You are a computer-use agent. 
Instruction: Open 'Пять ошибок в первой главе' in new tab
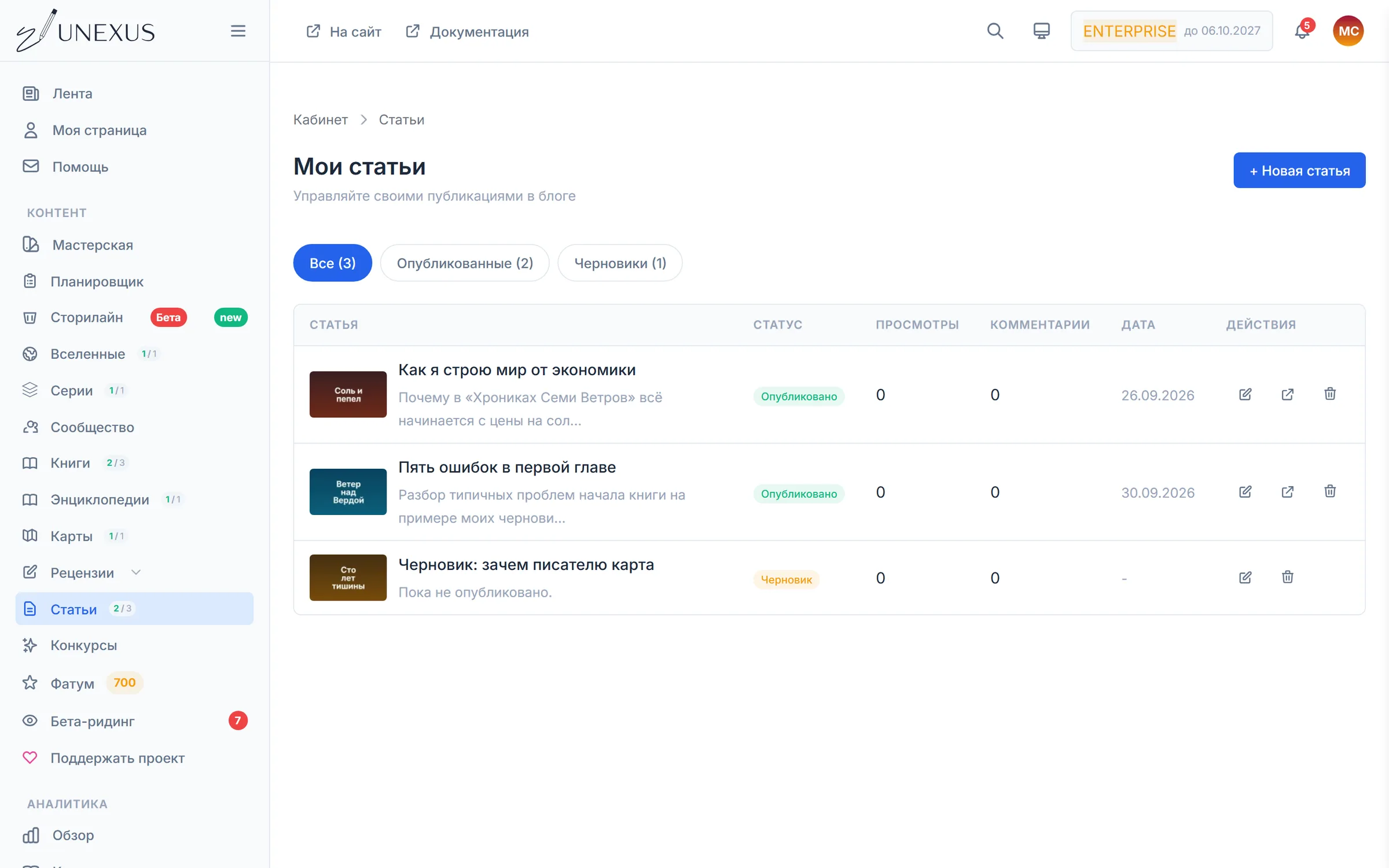click(x=1287, y=492)
